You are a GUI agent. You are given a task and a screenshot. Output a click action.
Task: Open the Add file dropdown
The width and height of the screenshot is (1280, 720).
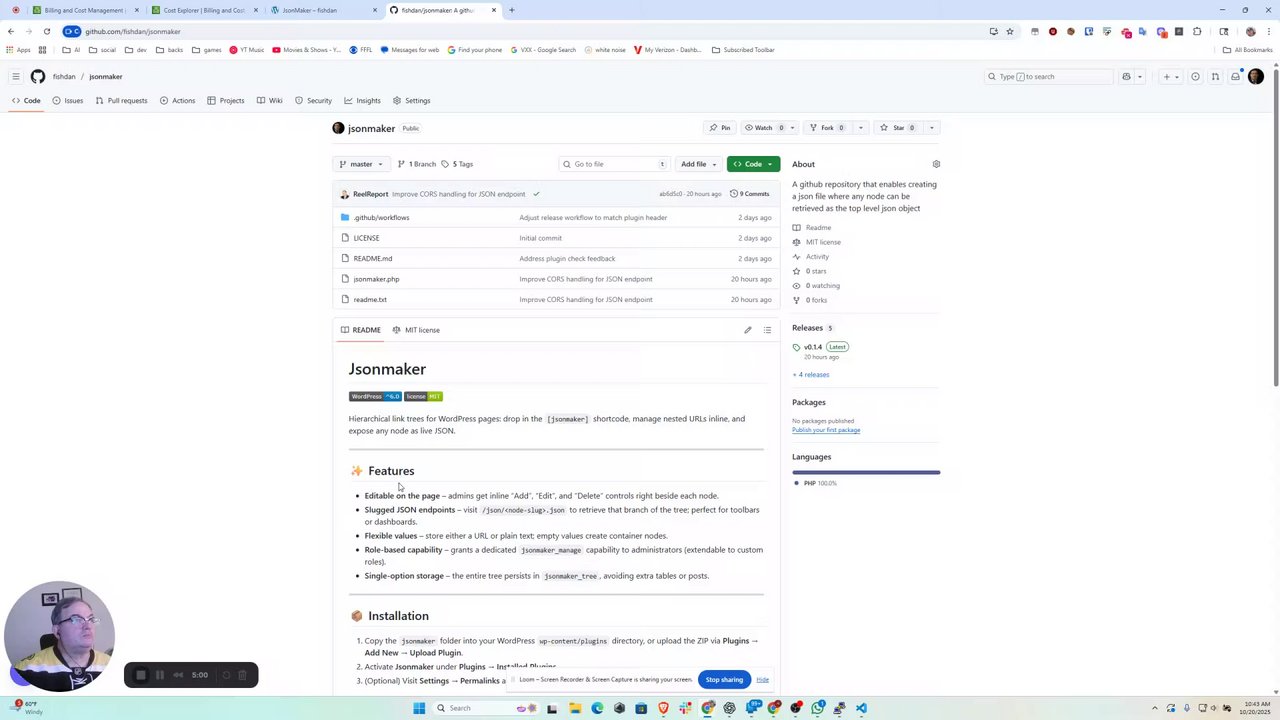[699, 164]
